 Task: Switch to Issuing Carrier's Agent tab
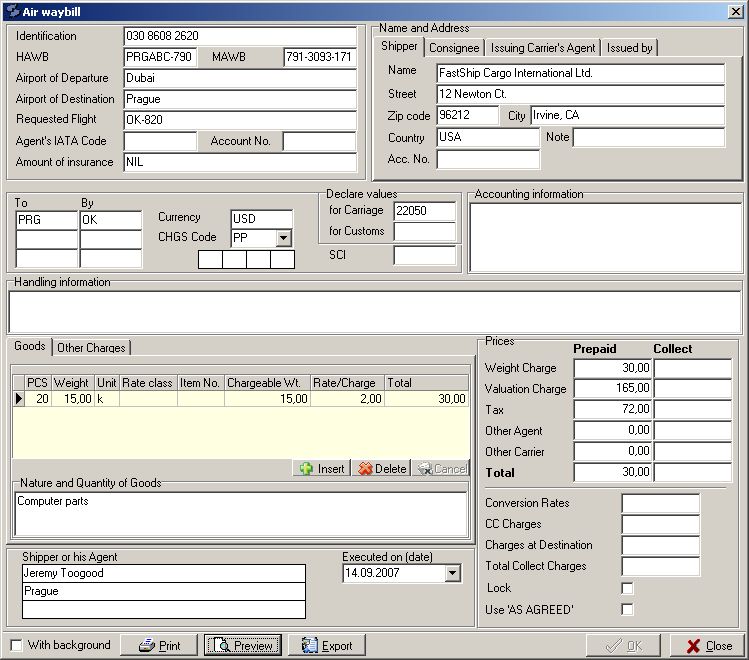pyautogui.click(x=543, y=48)
